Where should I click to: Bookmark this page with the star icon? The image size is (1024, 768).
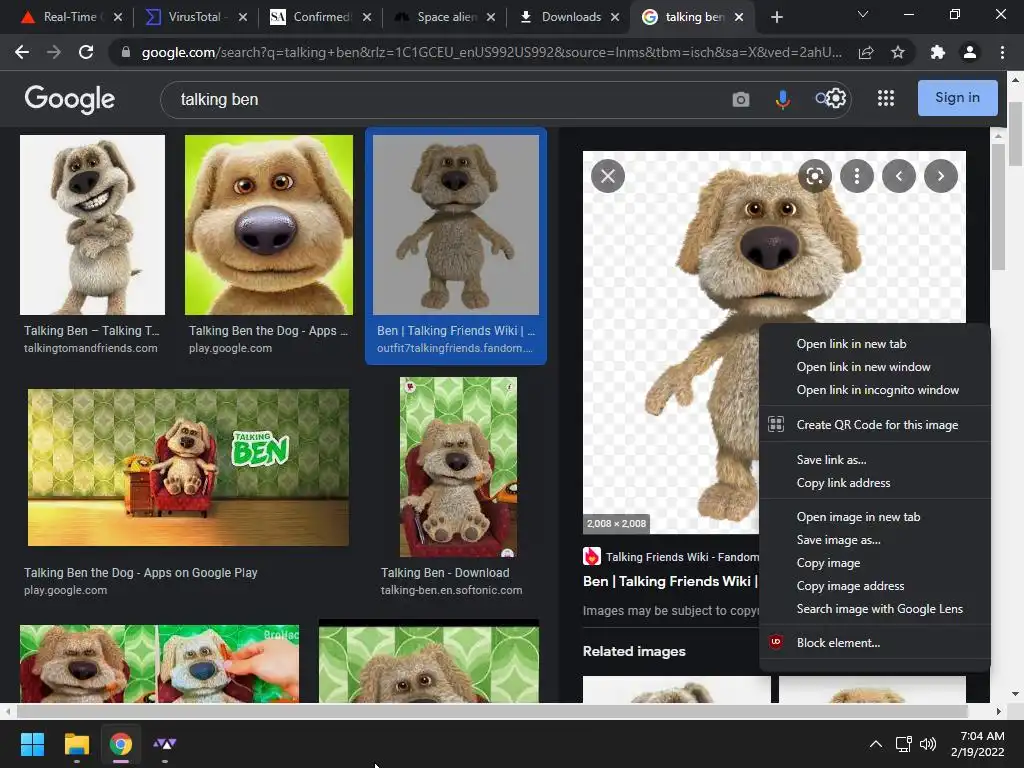point(898,52)
